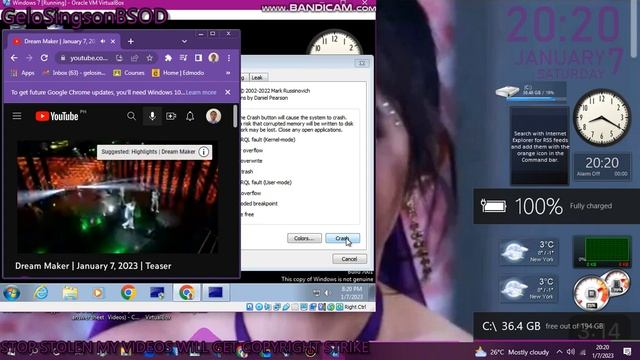This screenshot has height=360, width=640.
Task: Launch Internet Explorer from VM taskbar
Action: tap(41, 293)
